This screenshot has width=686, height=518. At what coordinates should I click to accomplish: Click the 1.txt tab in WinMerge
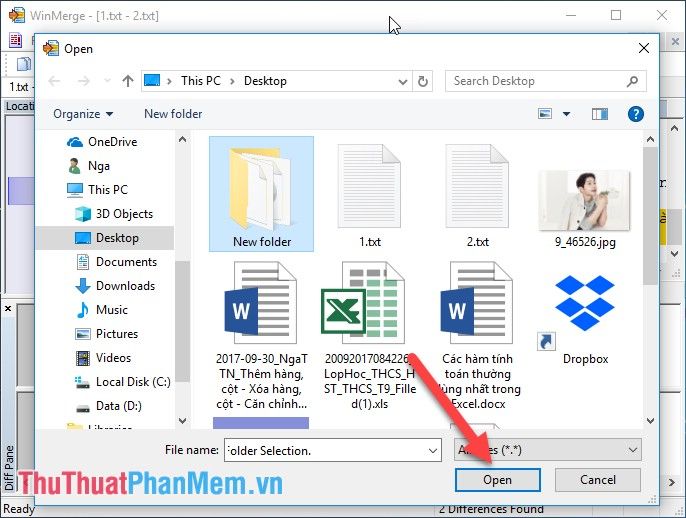click(x=18, y=87)
